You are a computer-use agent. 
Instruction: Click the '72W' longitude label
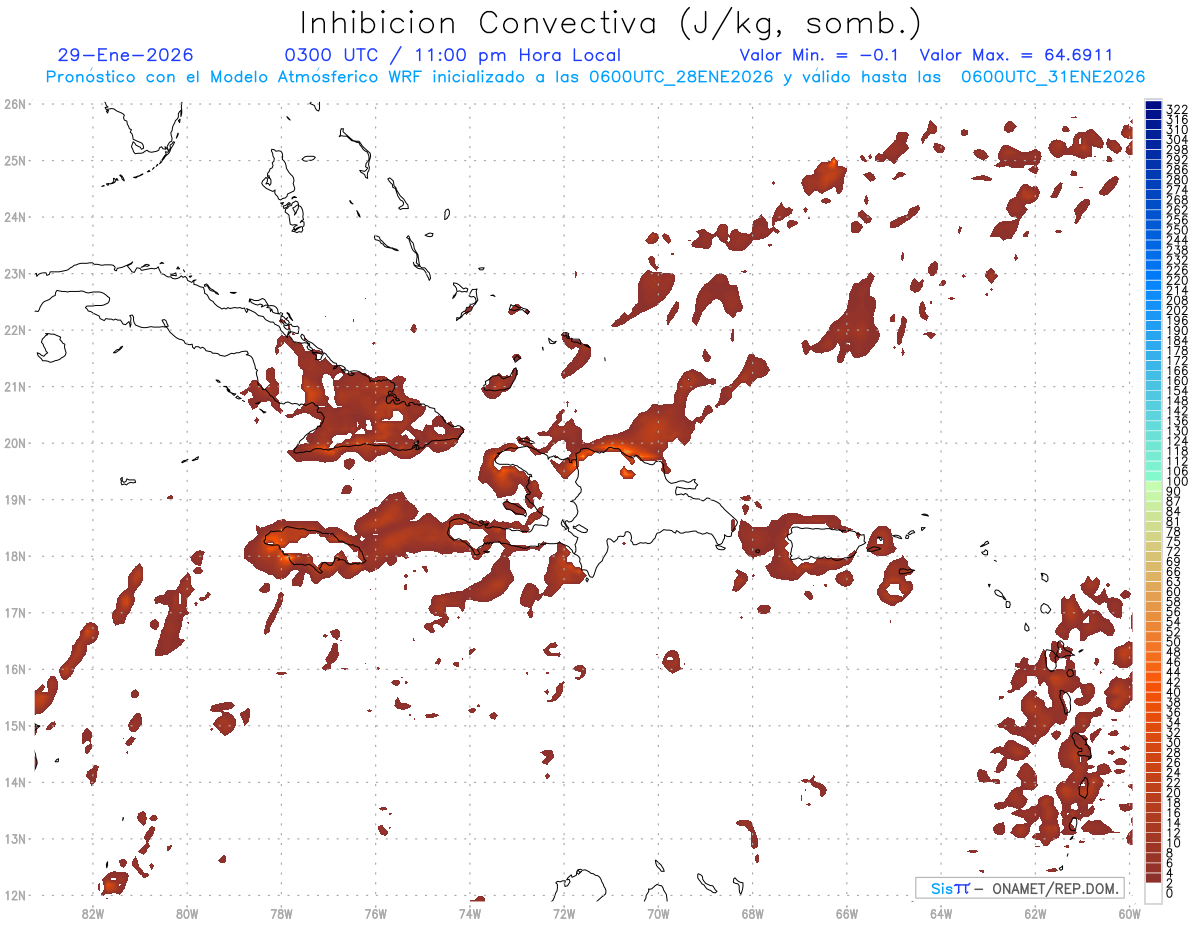[x=564, y=913]
